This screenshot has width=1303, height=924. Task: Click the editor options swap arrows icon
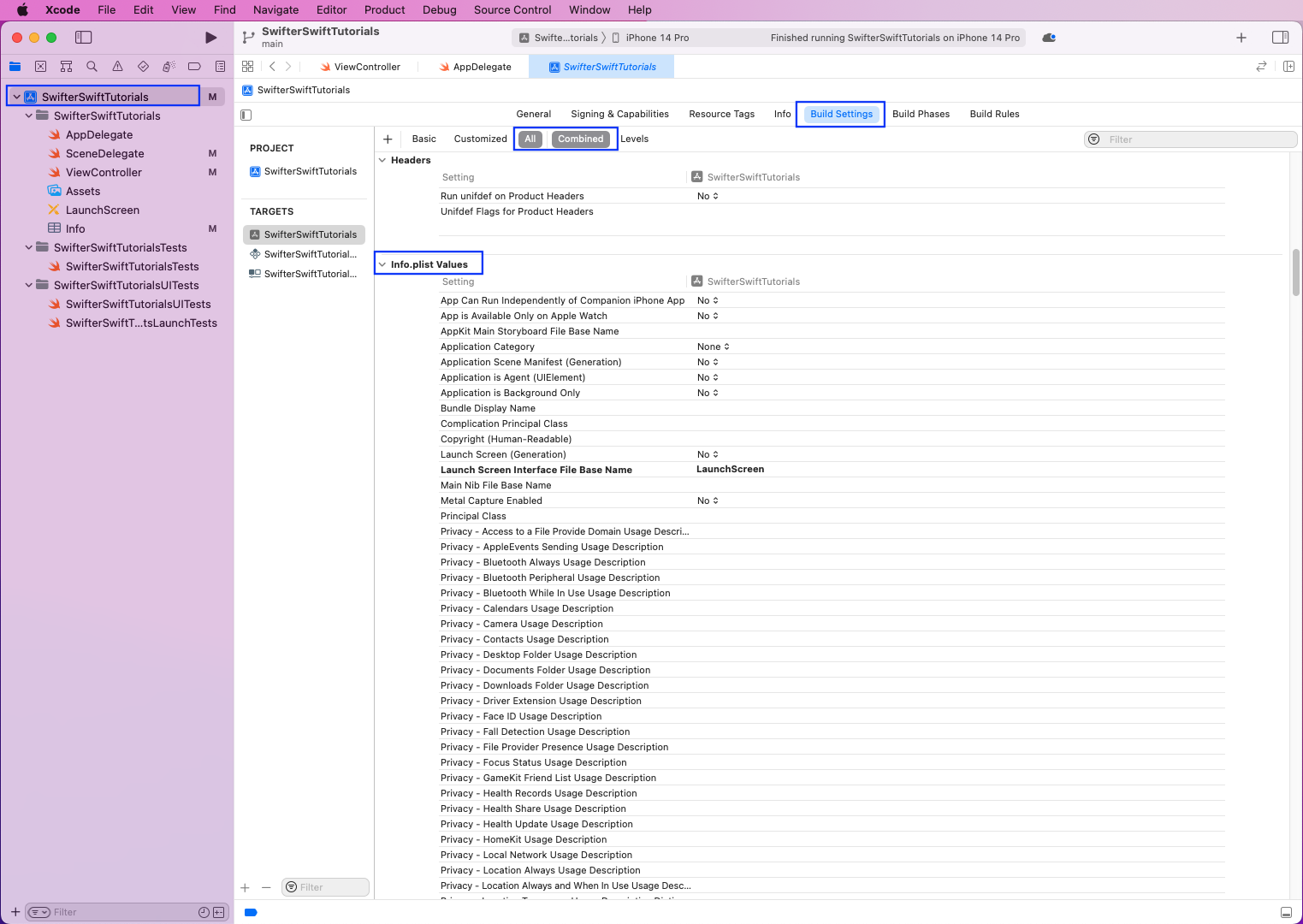tap(1261, 67)
